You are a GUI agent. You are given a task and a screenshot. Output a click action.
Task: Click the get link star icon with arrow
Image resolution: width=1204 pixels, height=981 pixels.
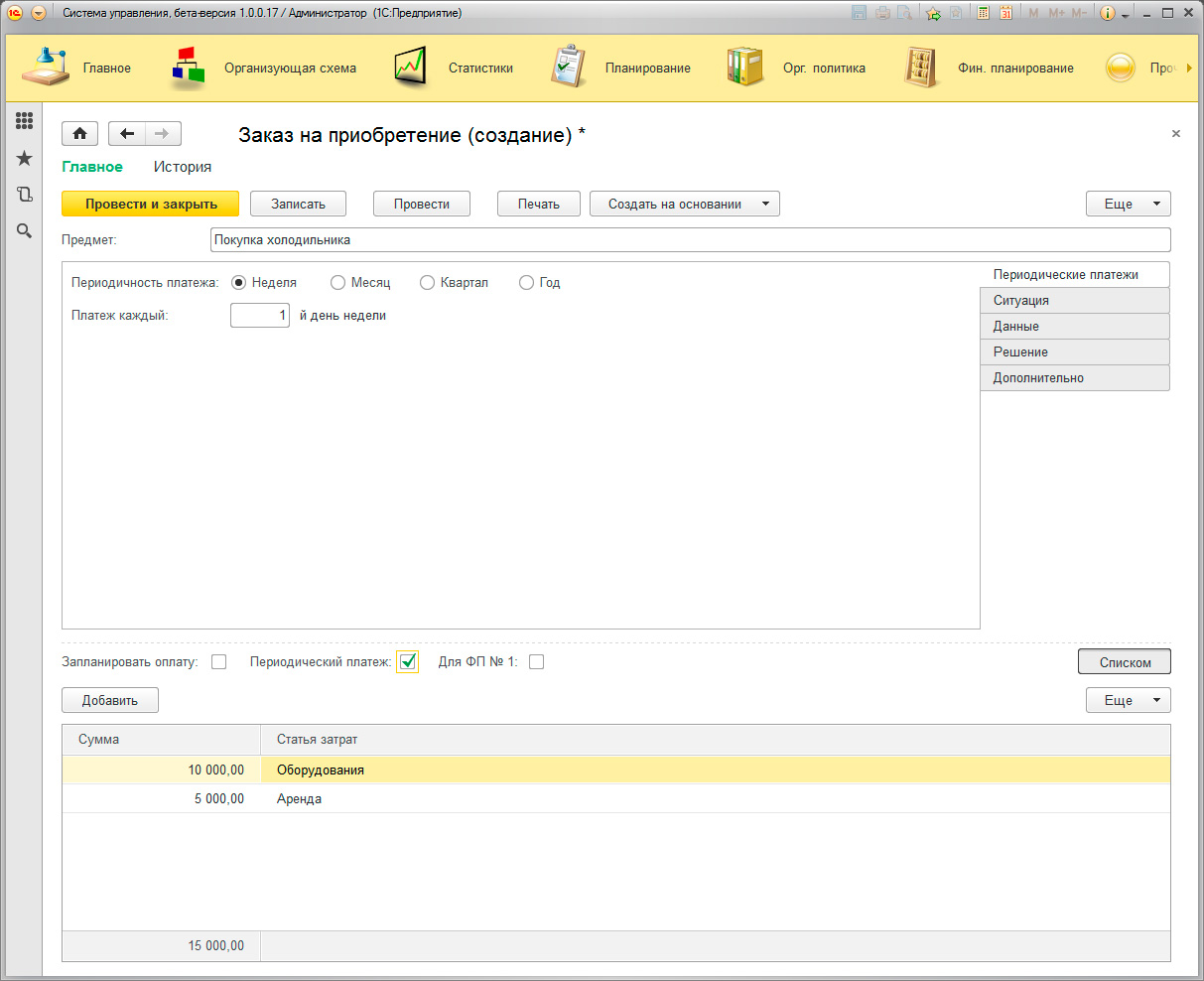(x=933, y=13)
